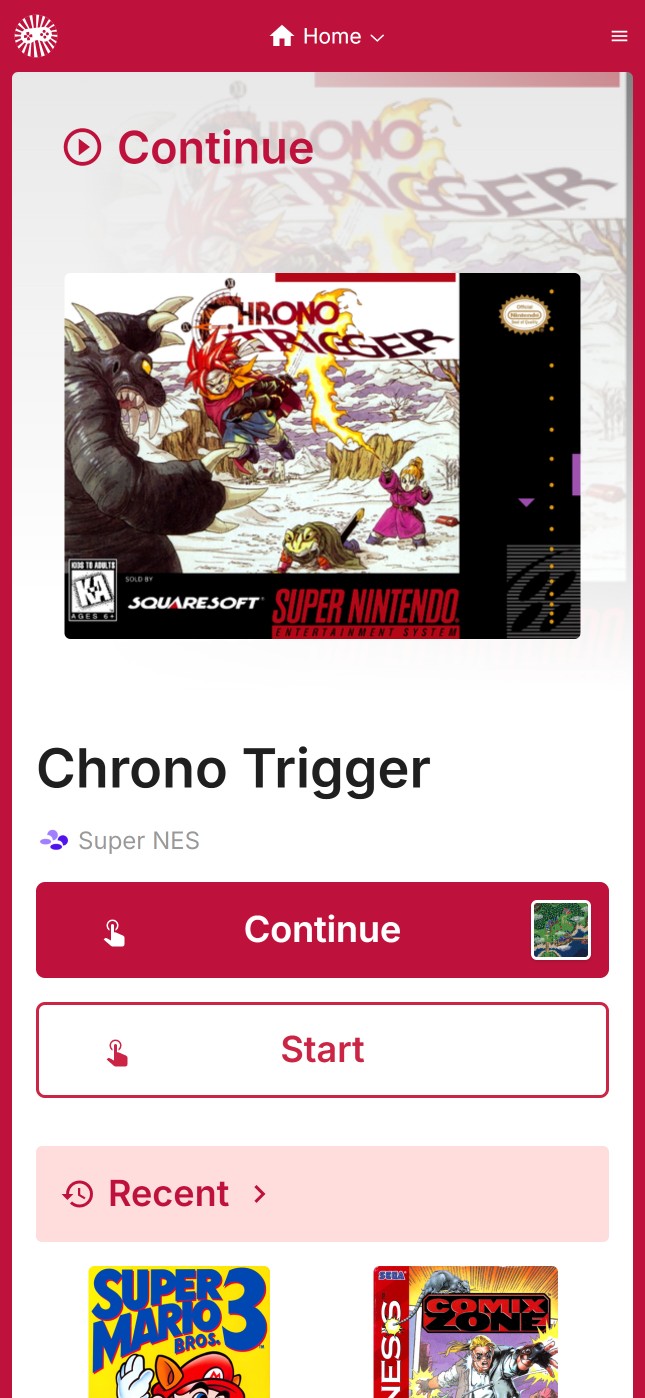The height and width of the screenshot is (1398, 645).
Task: Select the Super NES platform label
Action: (x=139, y=841)
